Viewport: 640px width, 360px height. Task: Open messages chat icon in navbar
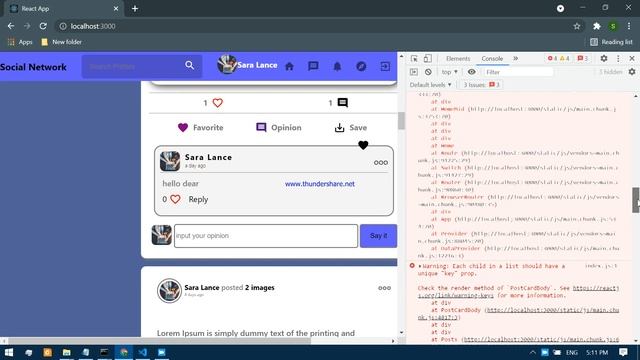pos(313,66)
